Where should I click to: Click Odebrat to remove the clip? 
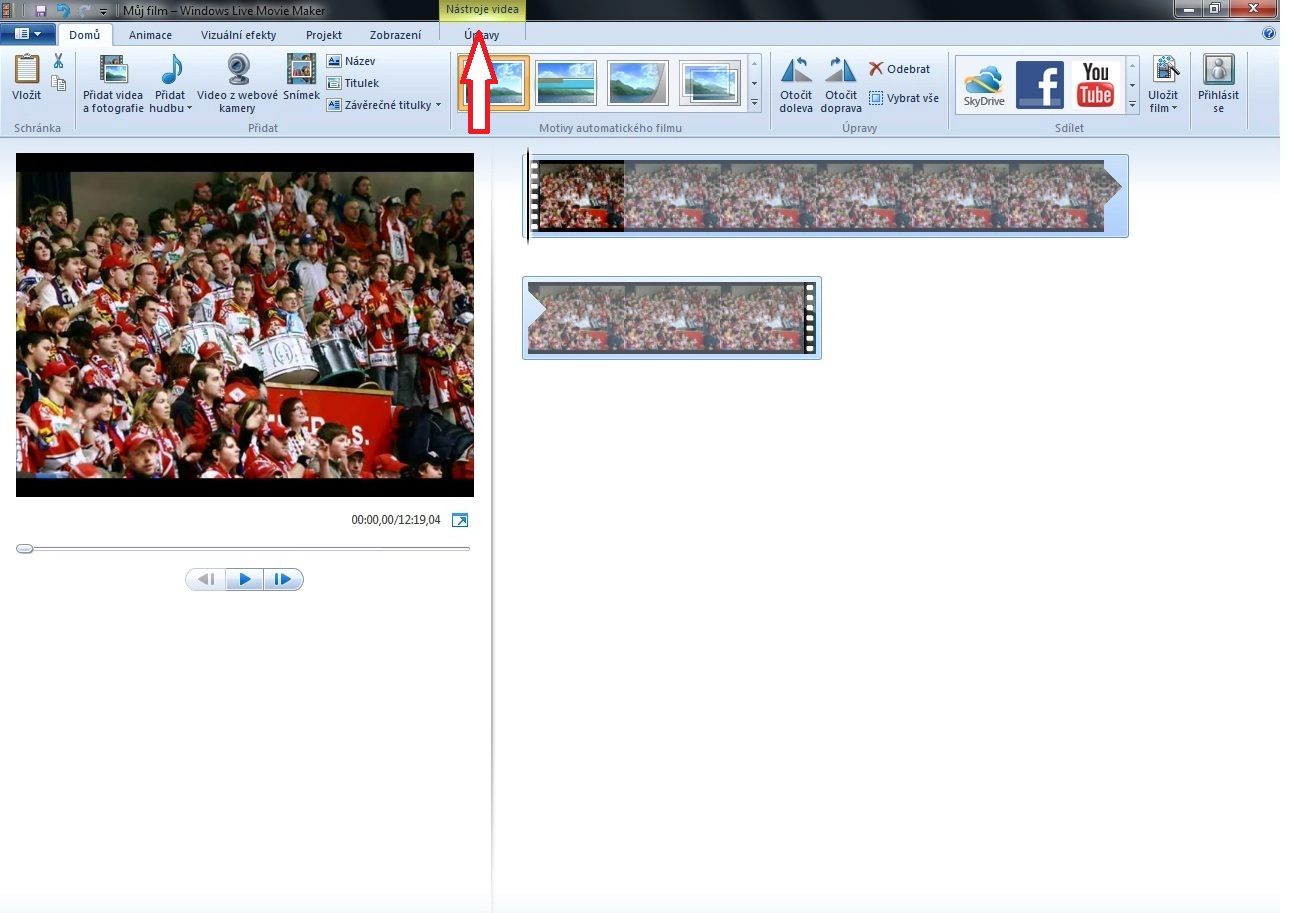click(900, 69)
